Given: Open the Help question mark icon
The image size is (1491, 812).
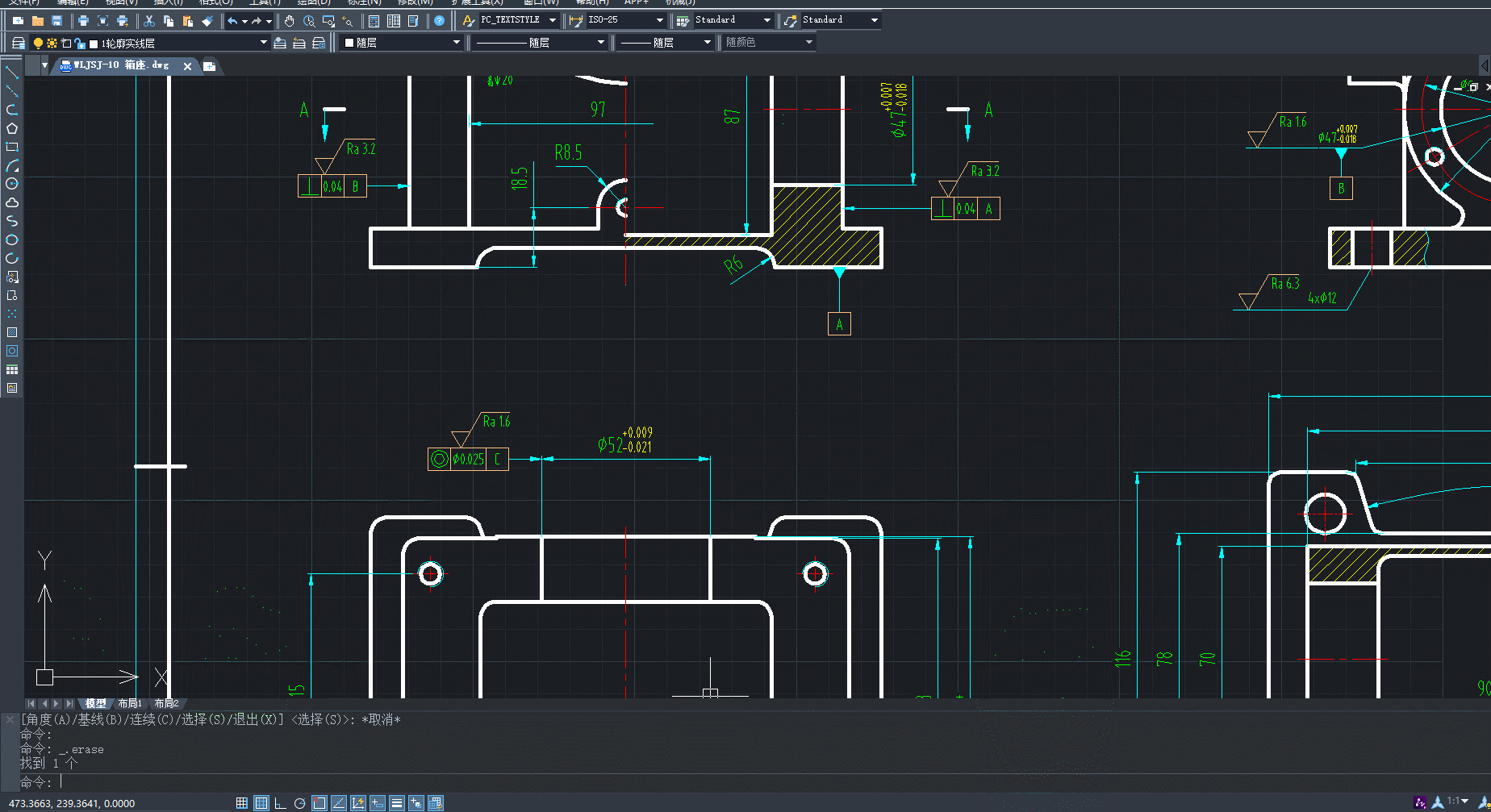Looking at the screenshot, I should (439, 20).
